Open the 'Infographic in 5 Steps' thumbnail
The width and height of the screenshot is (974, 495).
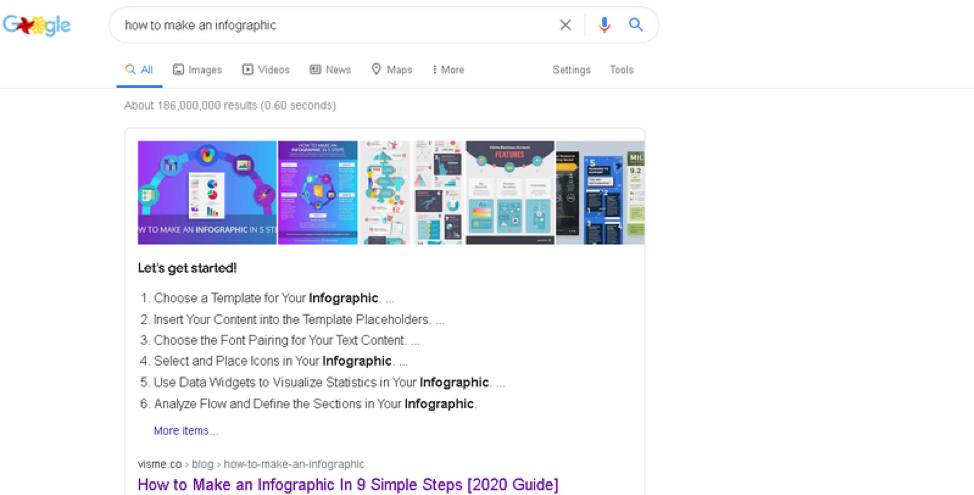317,192
